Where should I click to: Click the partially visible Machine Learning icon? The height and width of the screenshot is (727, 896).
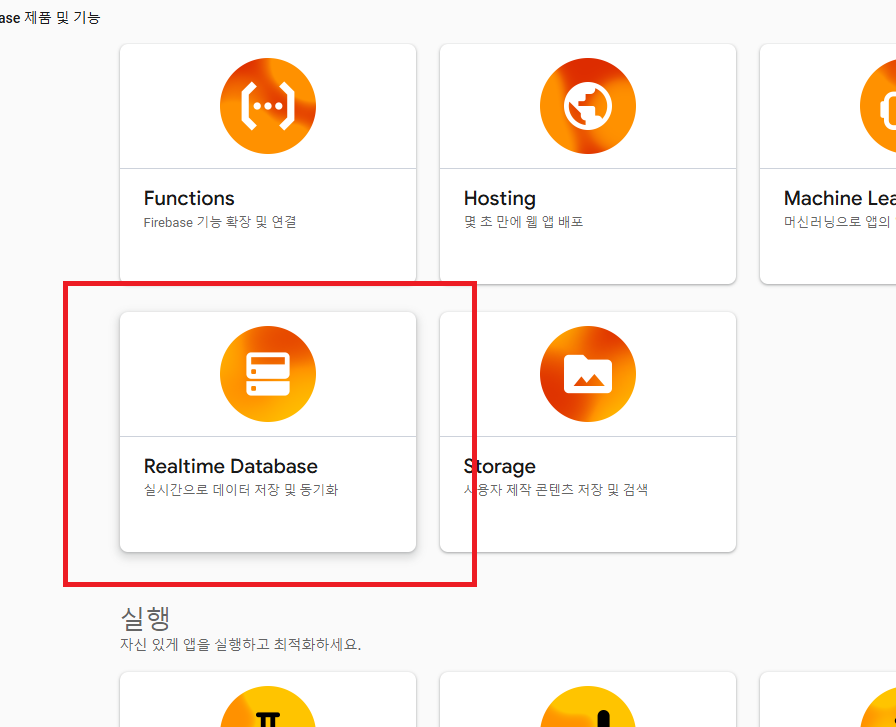tap(878, 106)
